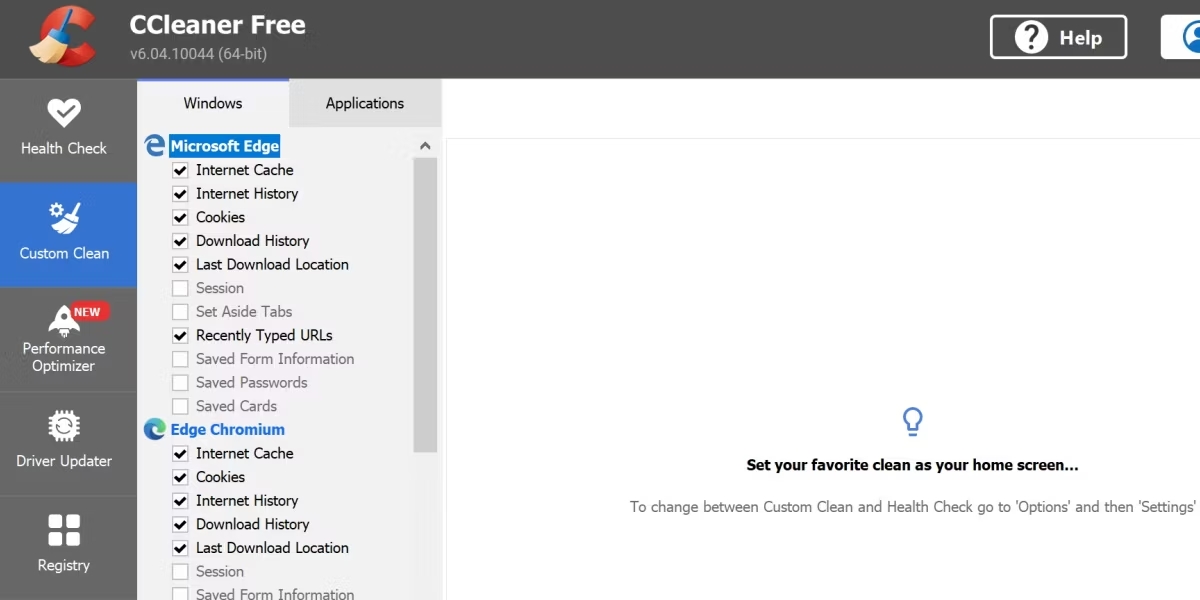Click the scroll up arrow in list
Screen dimensions: 1200x600
pyautogui.click(x=425, y=146)
